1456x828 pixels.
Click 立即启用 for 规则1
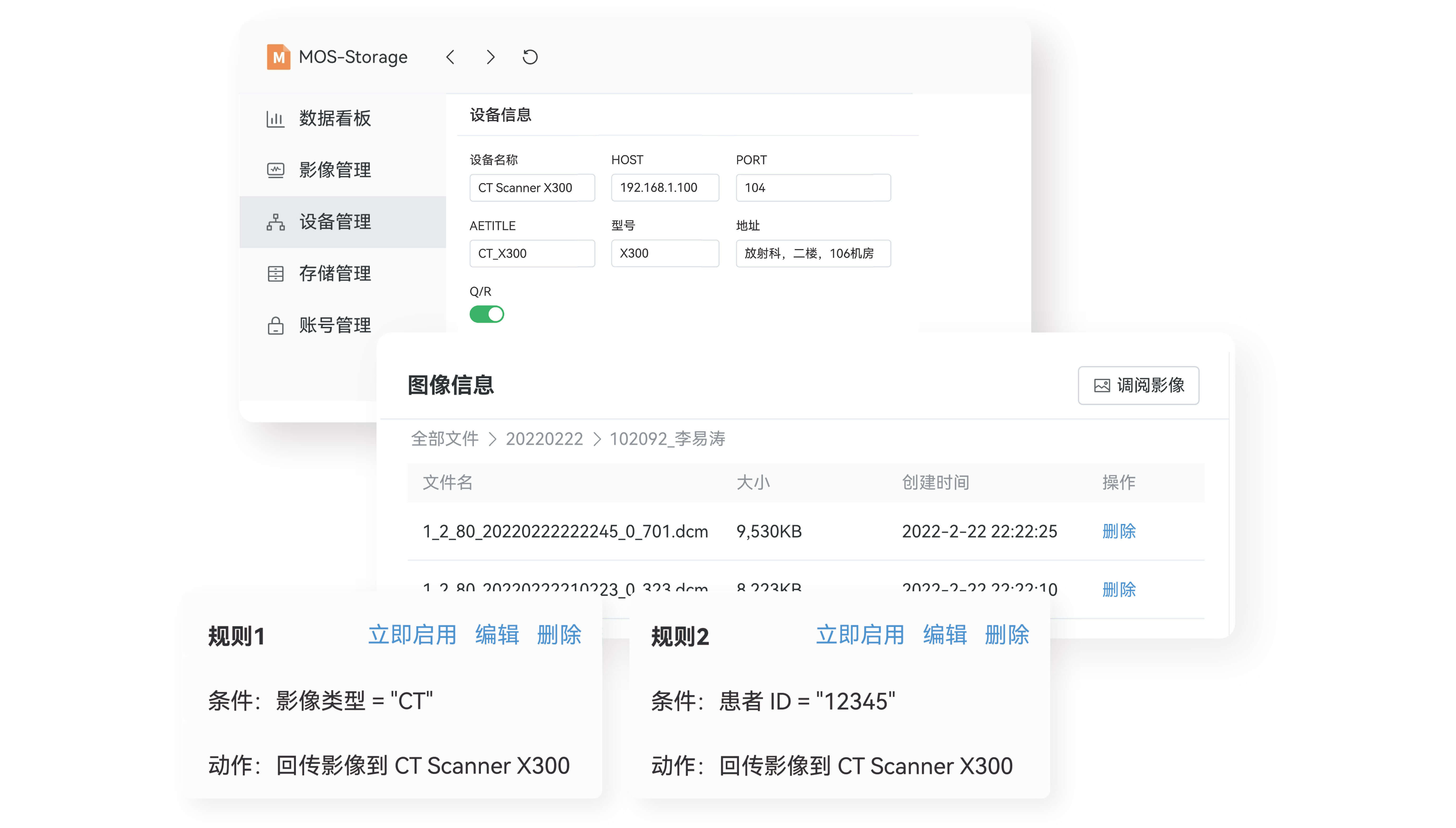click(412, 635)
